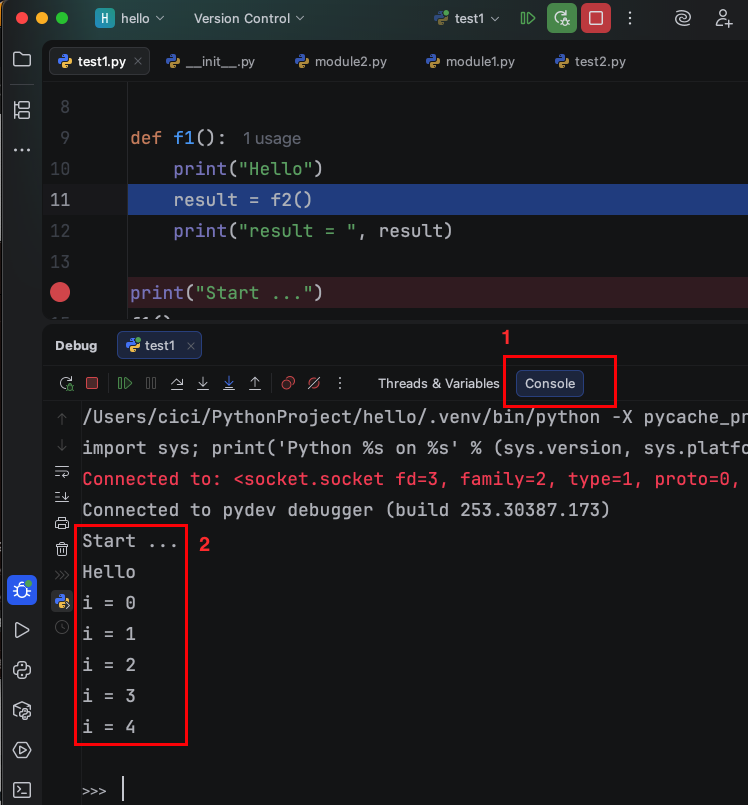Click the Step Out icon
748x805 pixels.
click(x=255, y=383)
